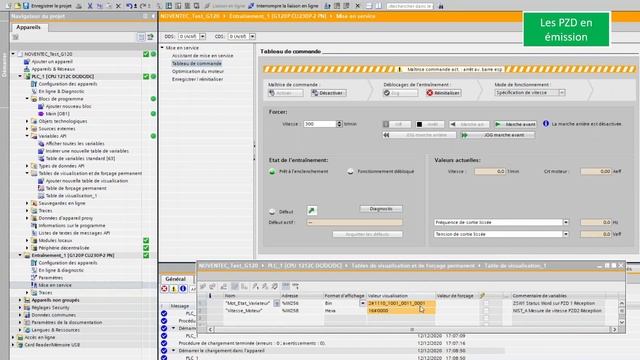The width and height of the screenshot is (640, 360).
Task: Click the Réinitialiser button
Action: pyautogui.click(x=444, y=93)
